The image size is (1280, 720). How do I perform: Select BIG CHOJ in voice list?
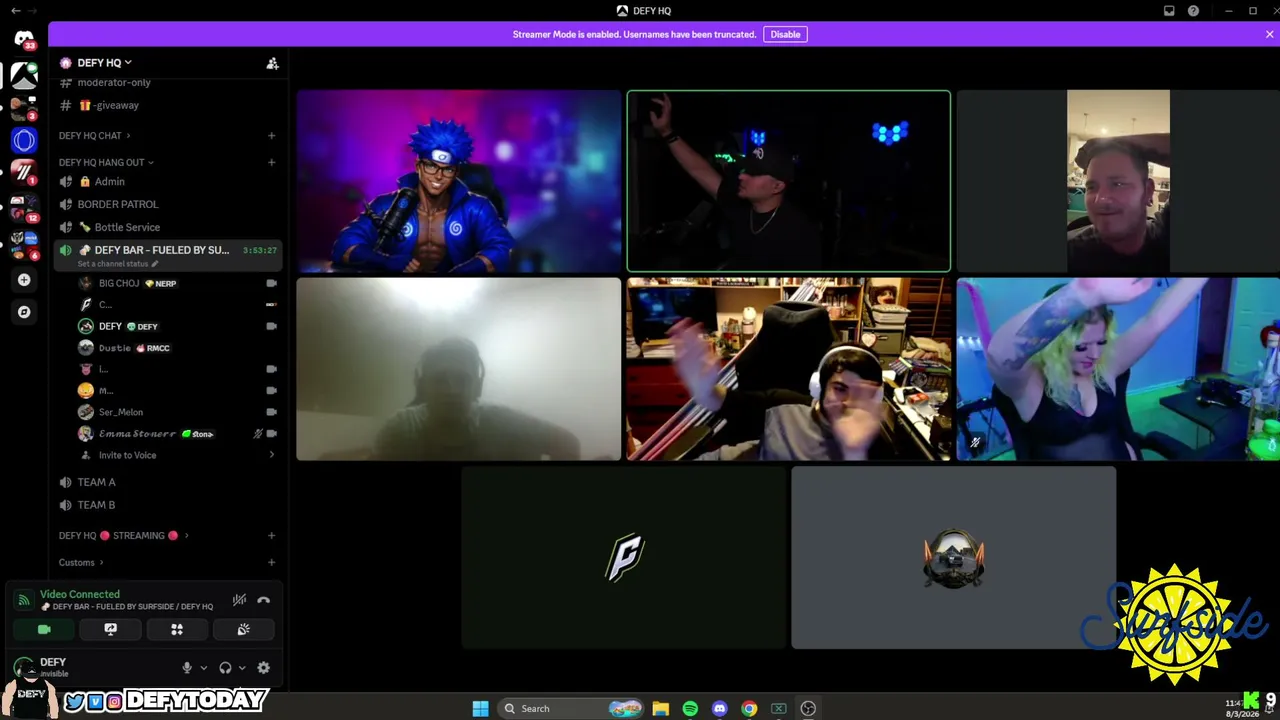[176, 283]
